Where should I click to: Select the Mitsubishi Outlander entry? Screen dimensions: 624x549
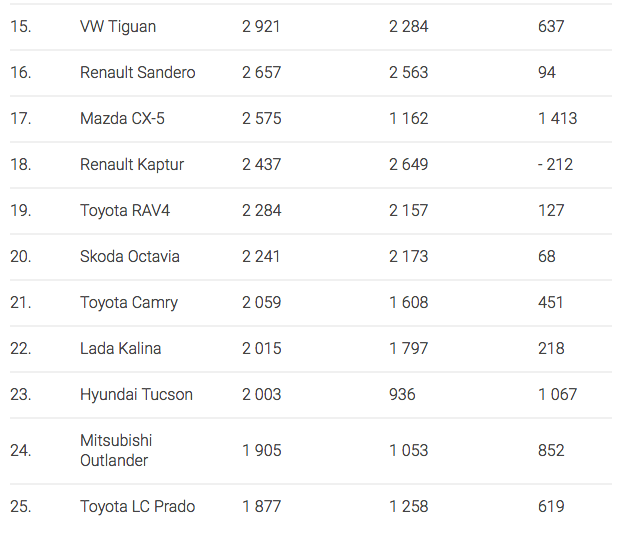point(116,450)
